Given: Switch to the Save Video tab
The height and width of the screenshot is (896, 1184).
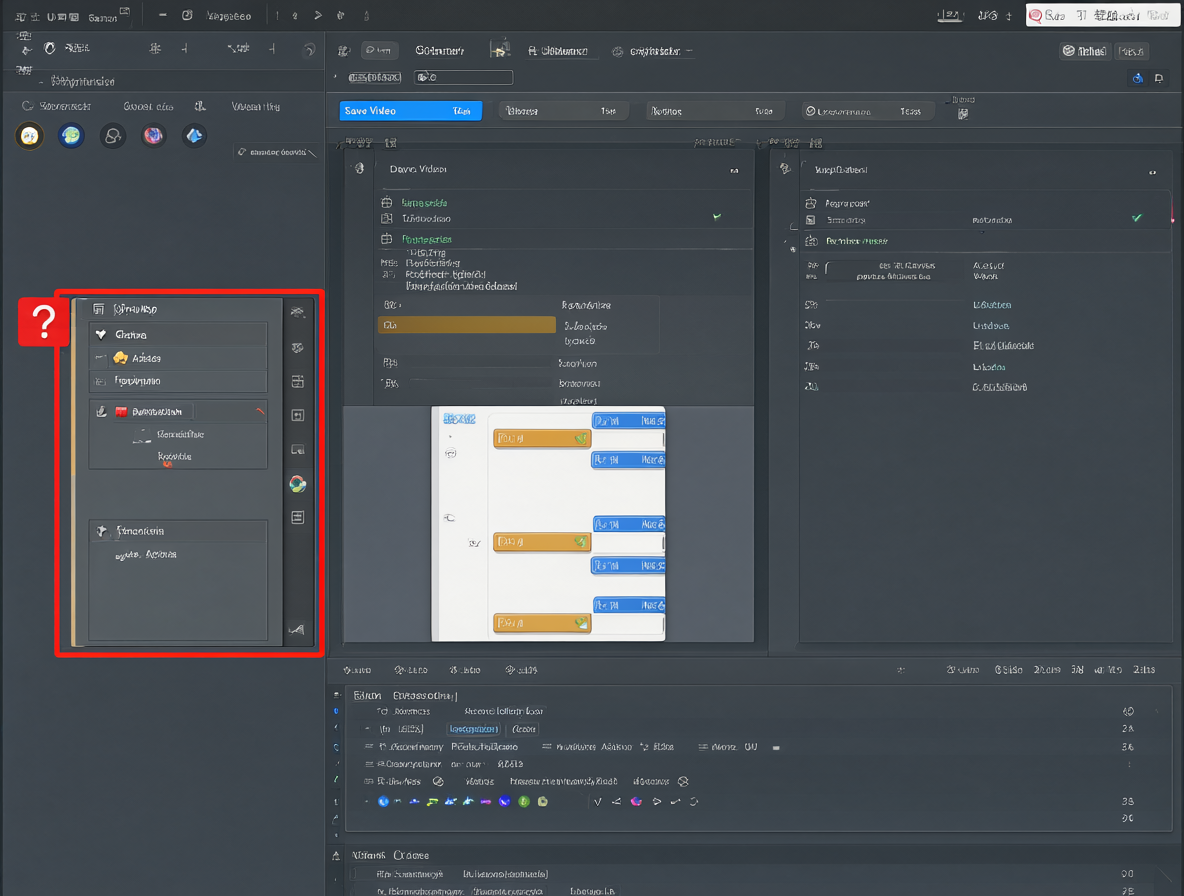Looking at the screenshot, I should (x=411, y=111).
